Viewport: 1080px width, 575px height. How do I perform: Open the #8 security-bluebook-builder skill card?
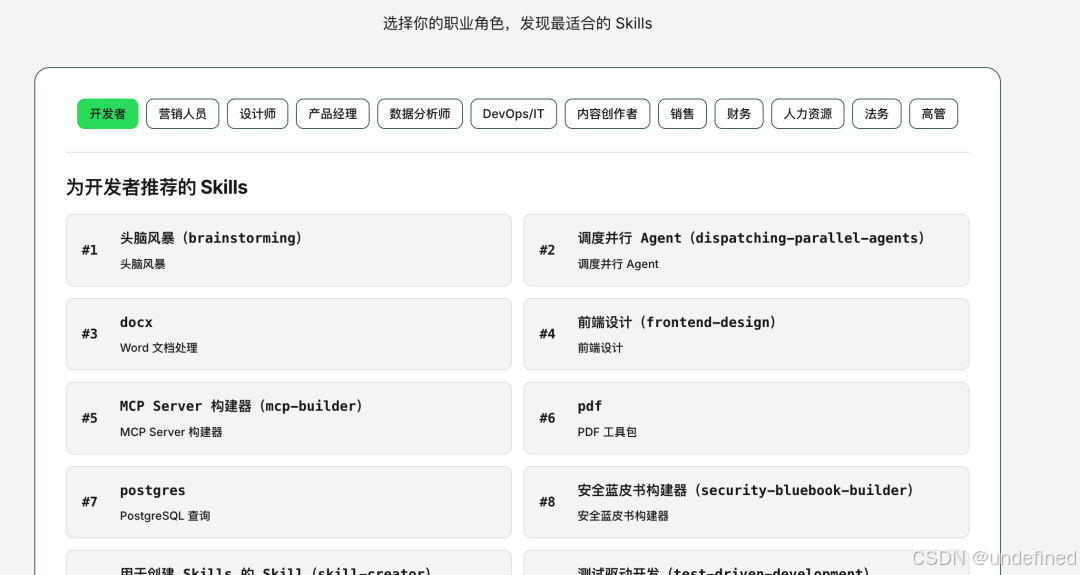click(746, 502)
